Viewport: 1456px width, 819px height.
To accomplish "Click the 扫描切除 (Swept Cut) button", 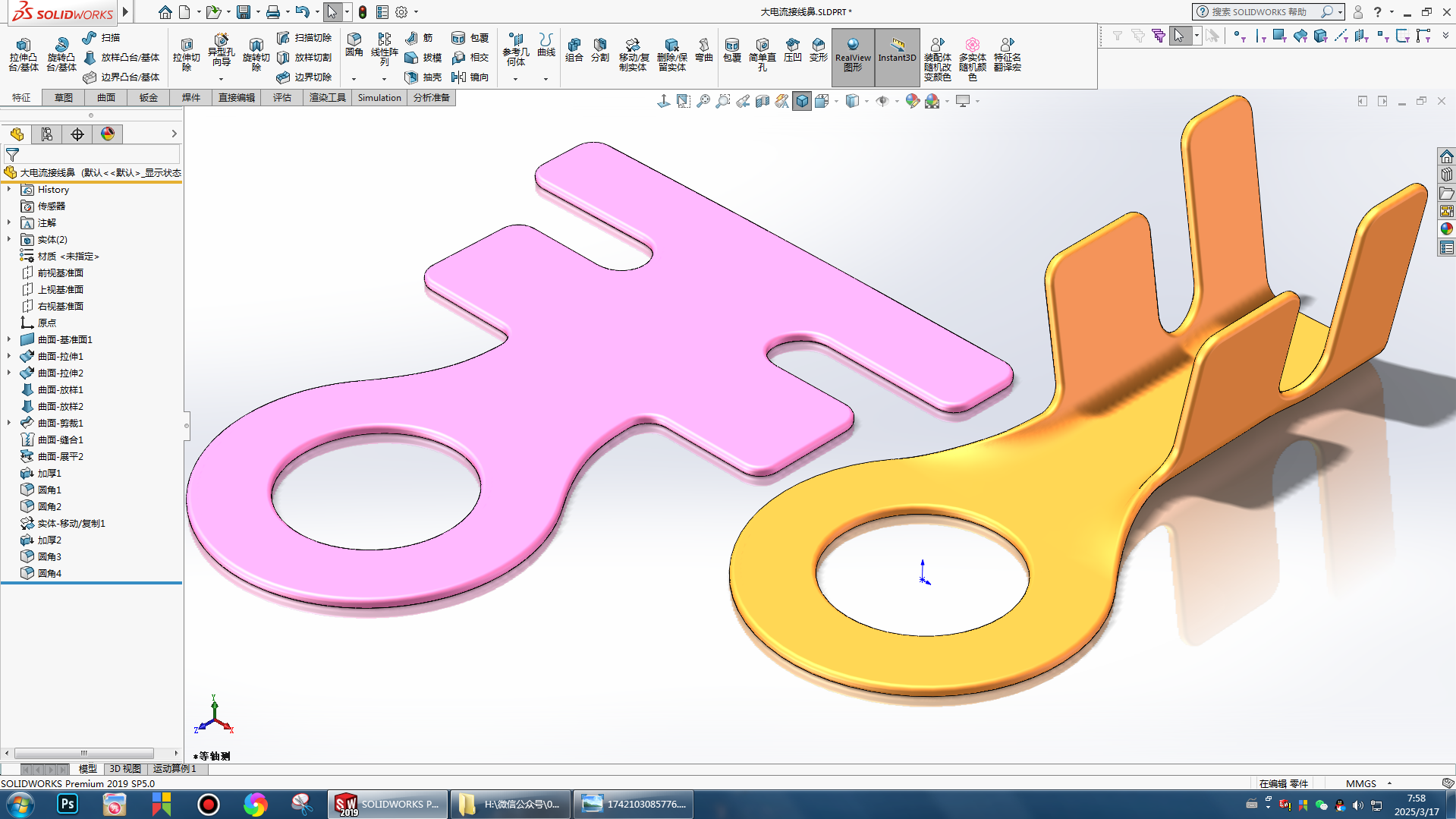I will point(304,37).
